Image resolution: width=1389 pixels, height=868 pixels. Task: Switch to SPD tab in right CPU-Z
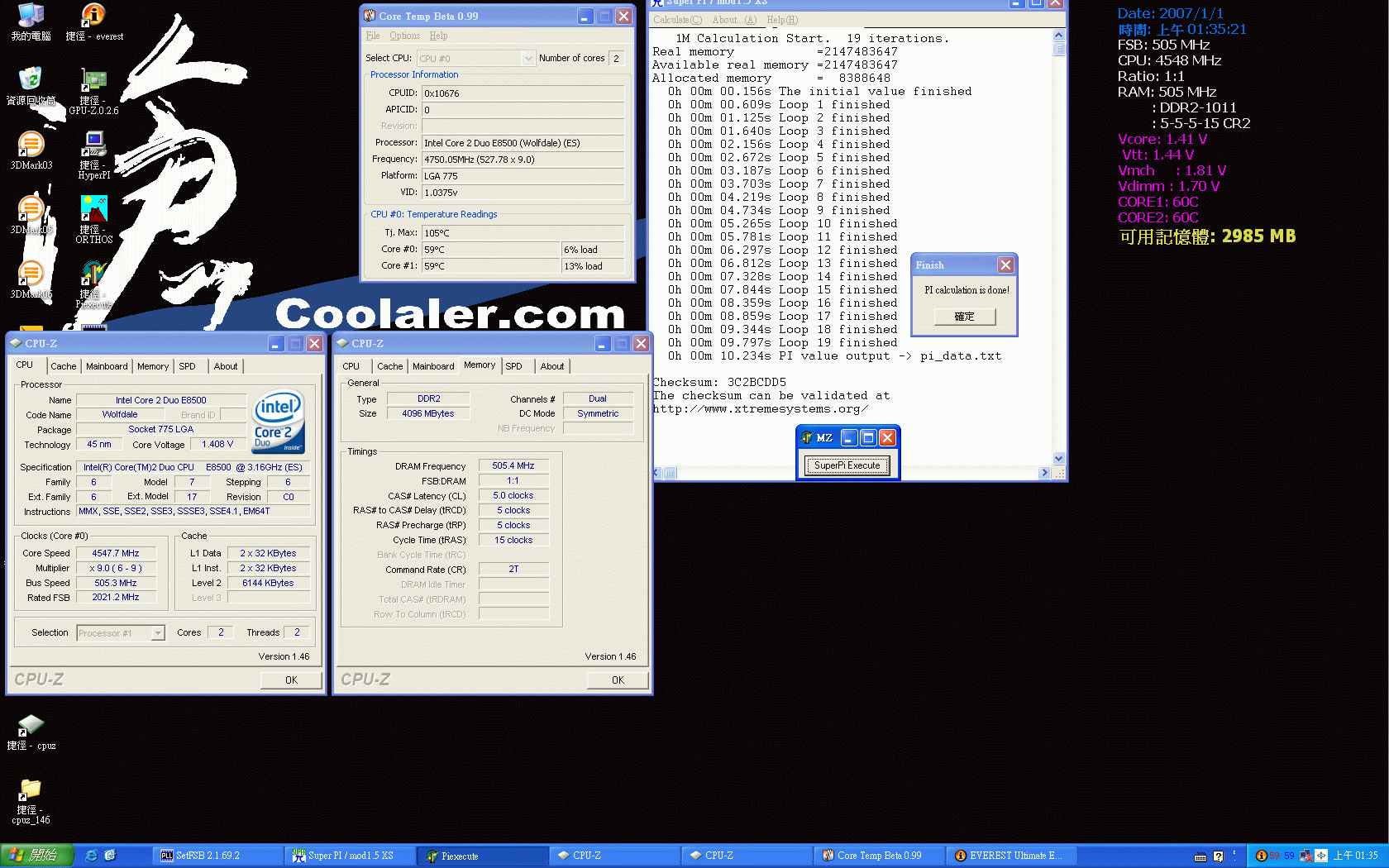point(514,366)
